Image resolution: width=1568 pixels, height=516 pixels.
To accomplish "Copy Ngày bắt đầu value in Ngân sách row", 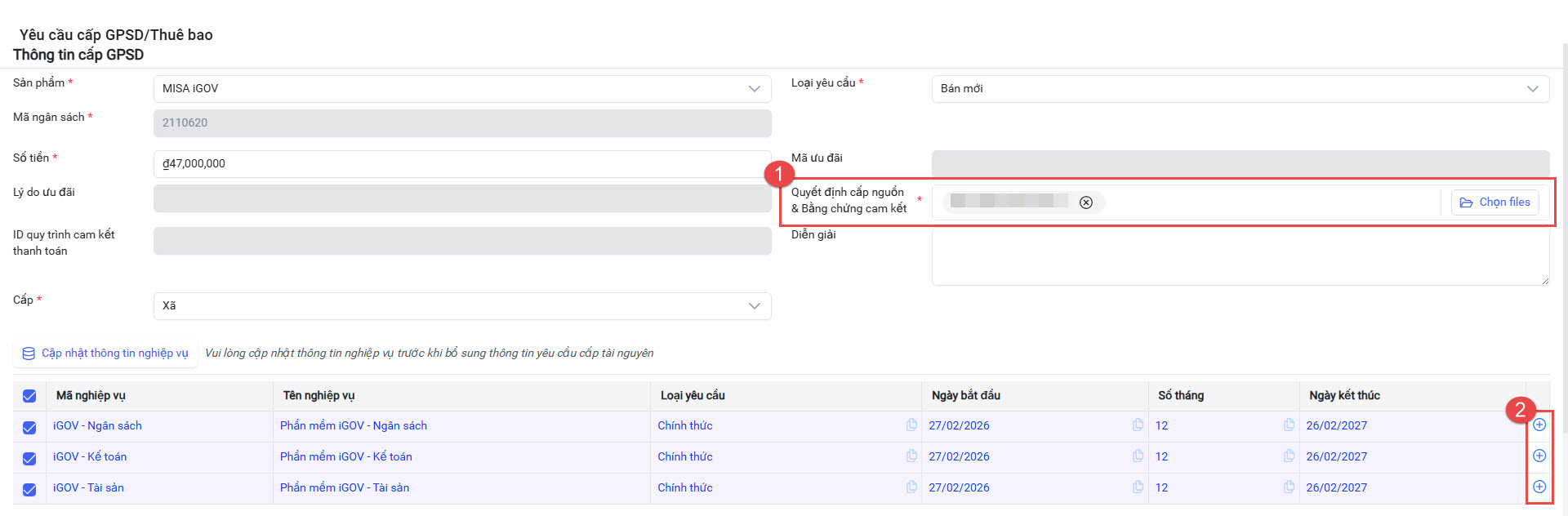I will click(x=1138, y=425).
